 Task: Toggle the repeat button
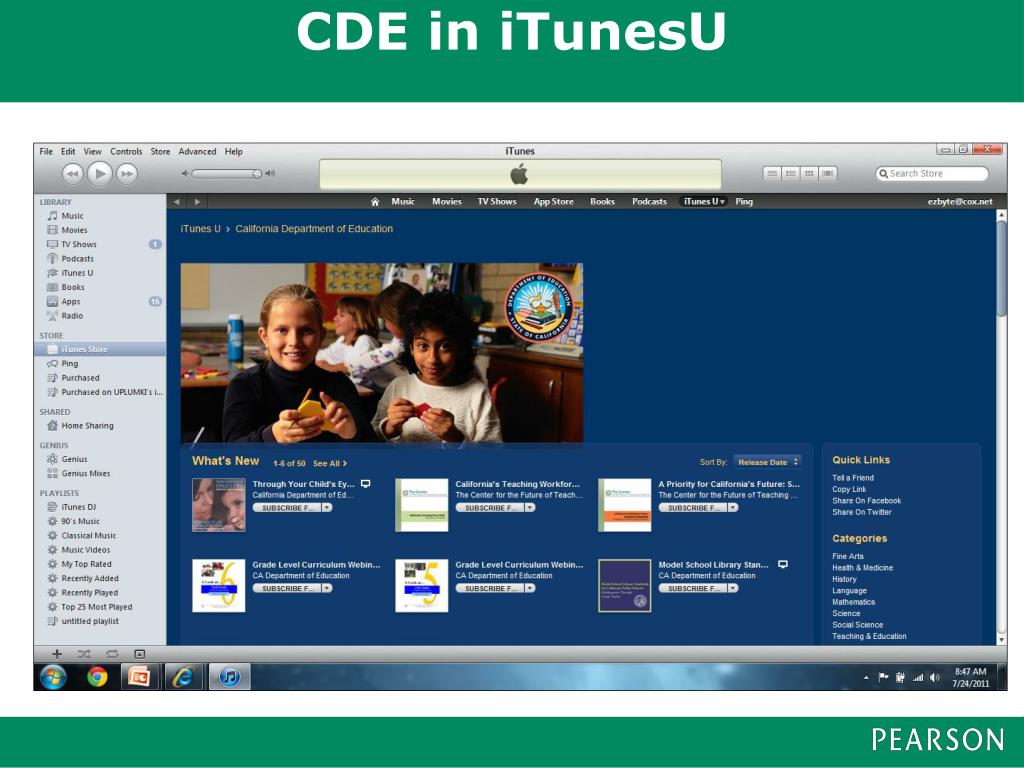112,654
